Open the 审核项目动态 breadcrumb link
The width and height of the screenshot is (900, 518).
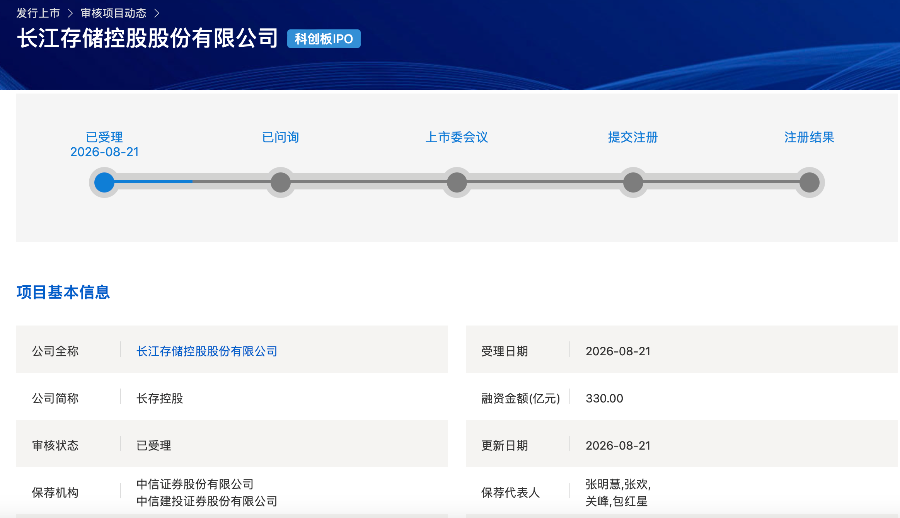click(x=113, y=13)
